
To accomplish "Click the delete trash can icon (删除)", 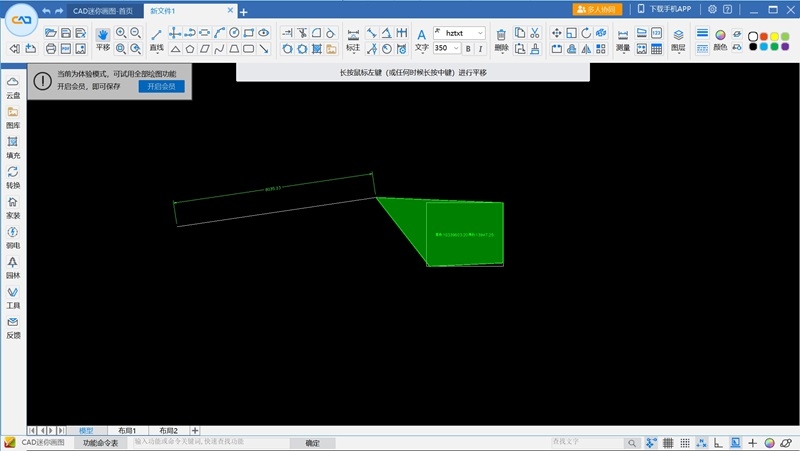I will pos(501,40).
